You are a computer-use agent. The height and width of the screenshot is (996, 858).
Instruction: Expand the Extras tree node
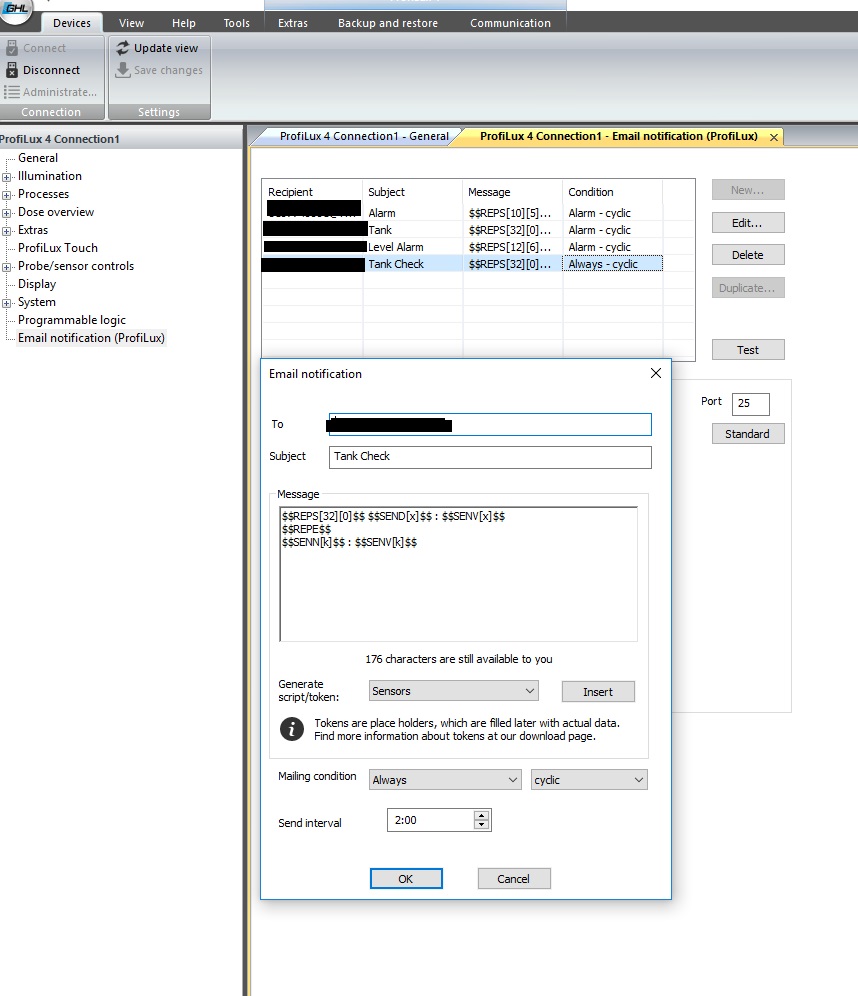pos(6,231)
